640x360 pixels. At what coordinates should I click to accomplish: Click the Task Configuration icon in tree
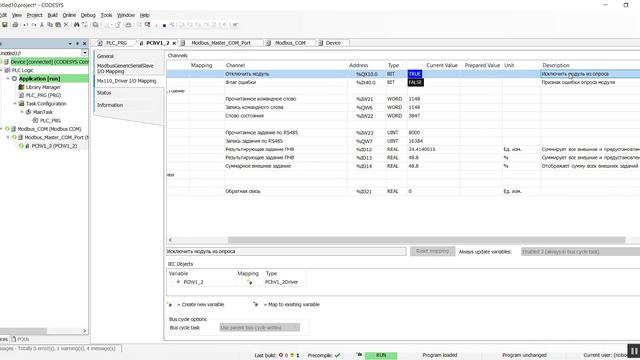[x=22, y=104]
